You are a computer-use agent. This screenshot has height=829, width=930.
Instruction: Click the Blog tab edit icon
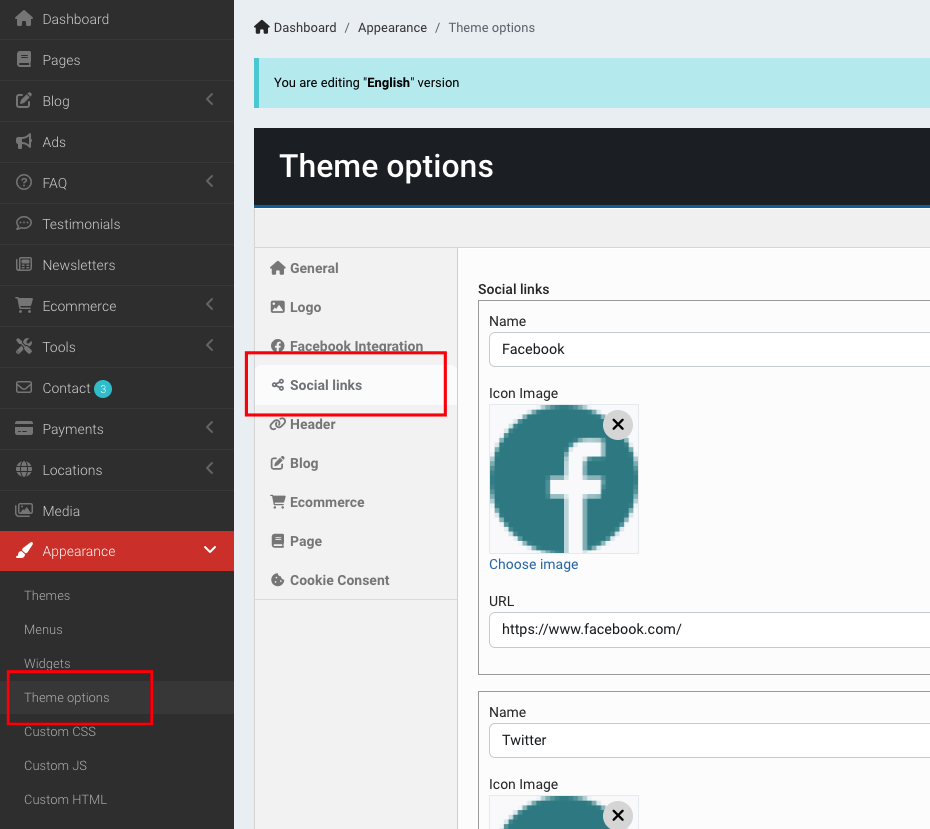pos(278,463)
